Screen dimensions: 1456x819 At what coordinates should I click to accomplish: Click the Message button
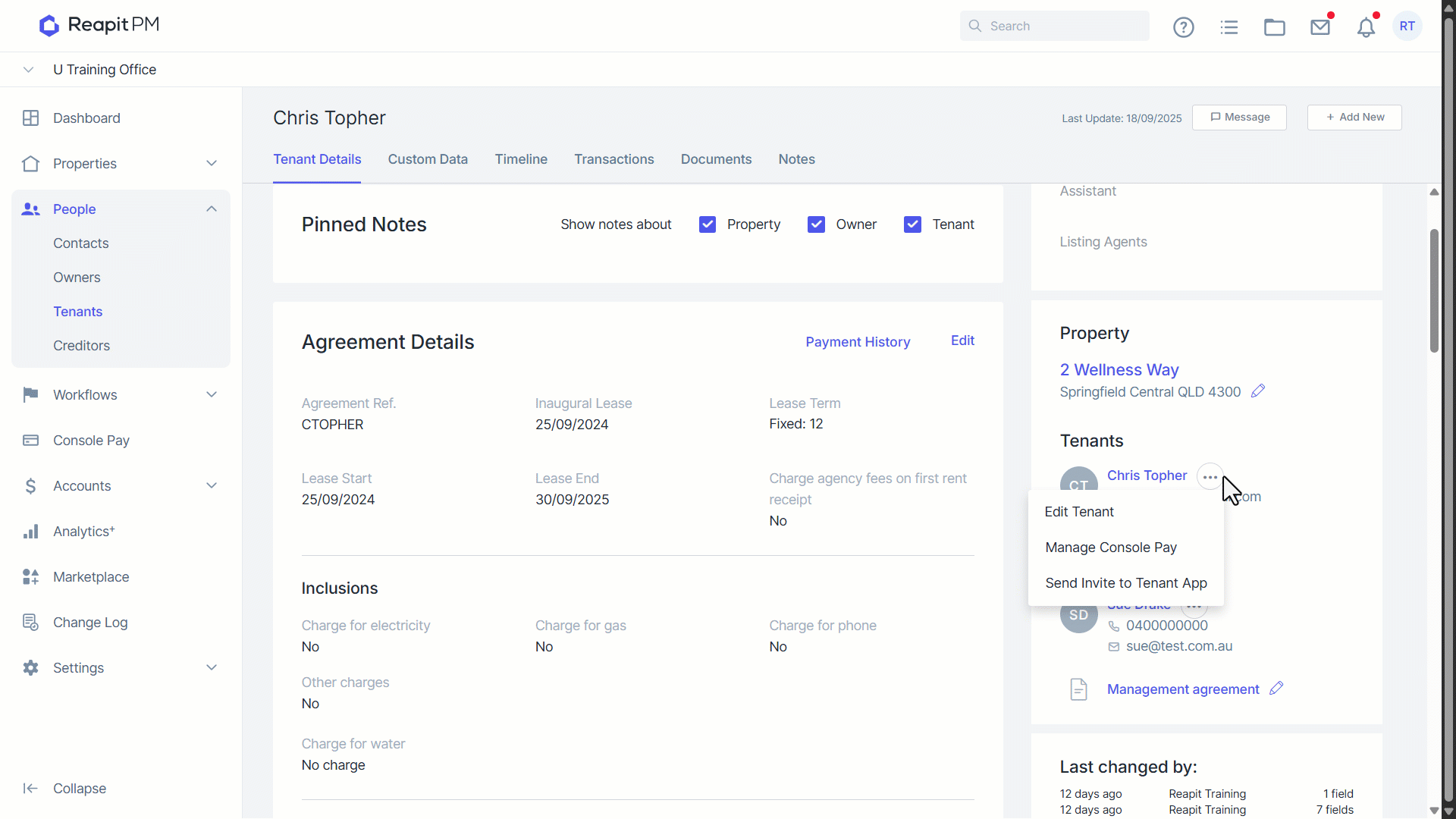[x=1239, y=118]
